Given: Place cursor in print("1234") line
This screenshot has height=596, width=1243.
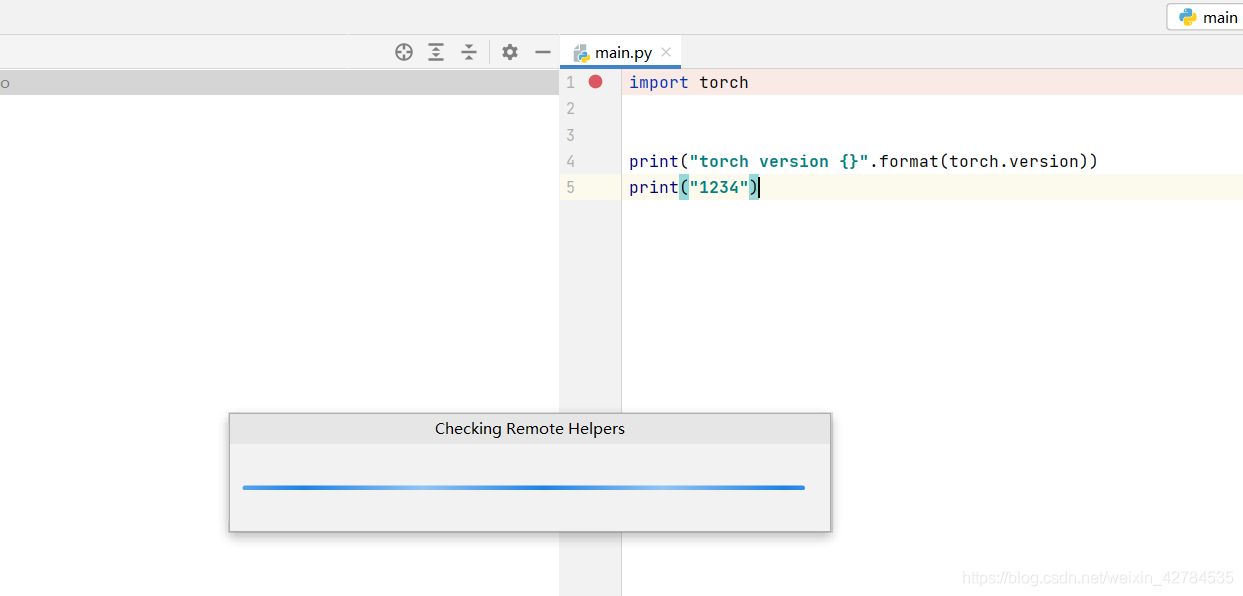Looking at the screenshot, I should click(694, 187).
